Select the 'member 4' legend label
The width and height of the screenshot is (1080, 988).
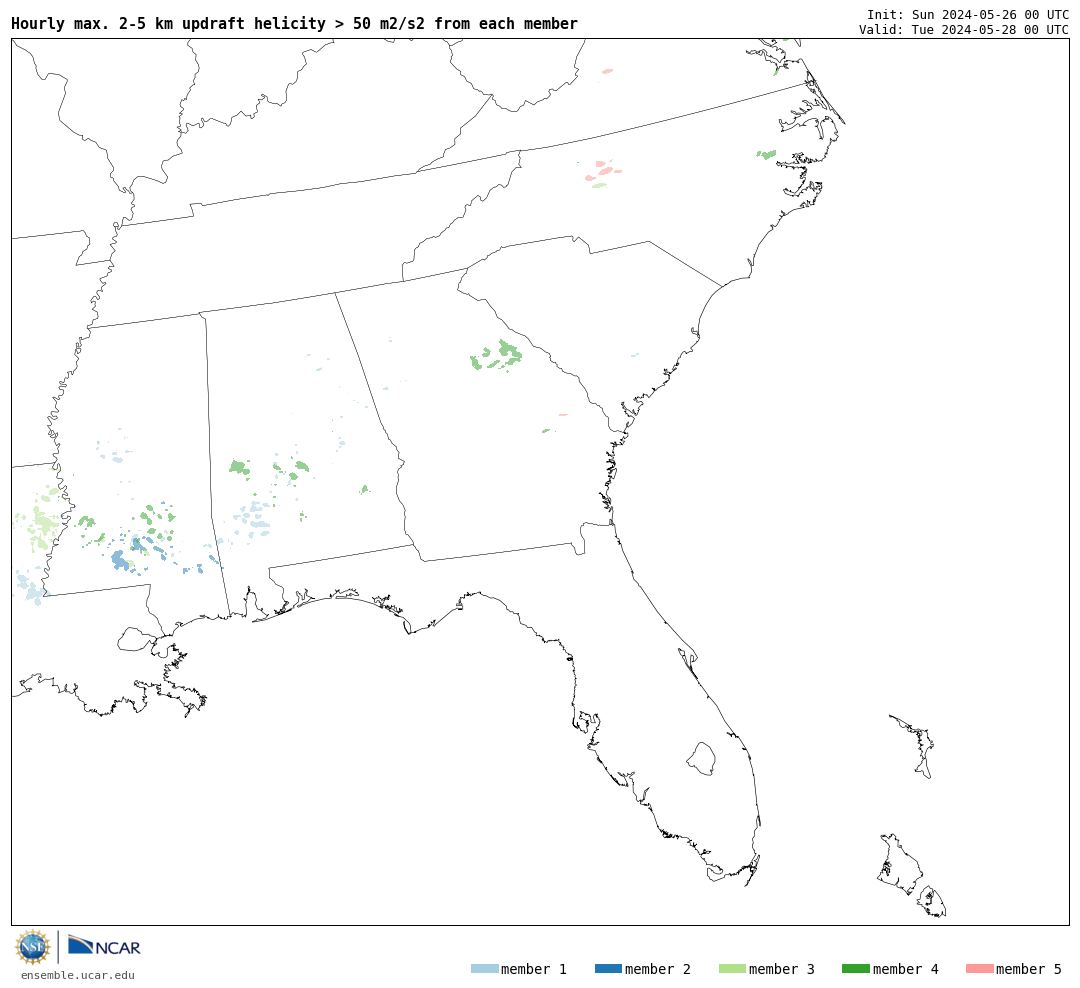(905, 969)
